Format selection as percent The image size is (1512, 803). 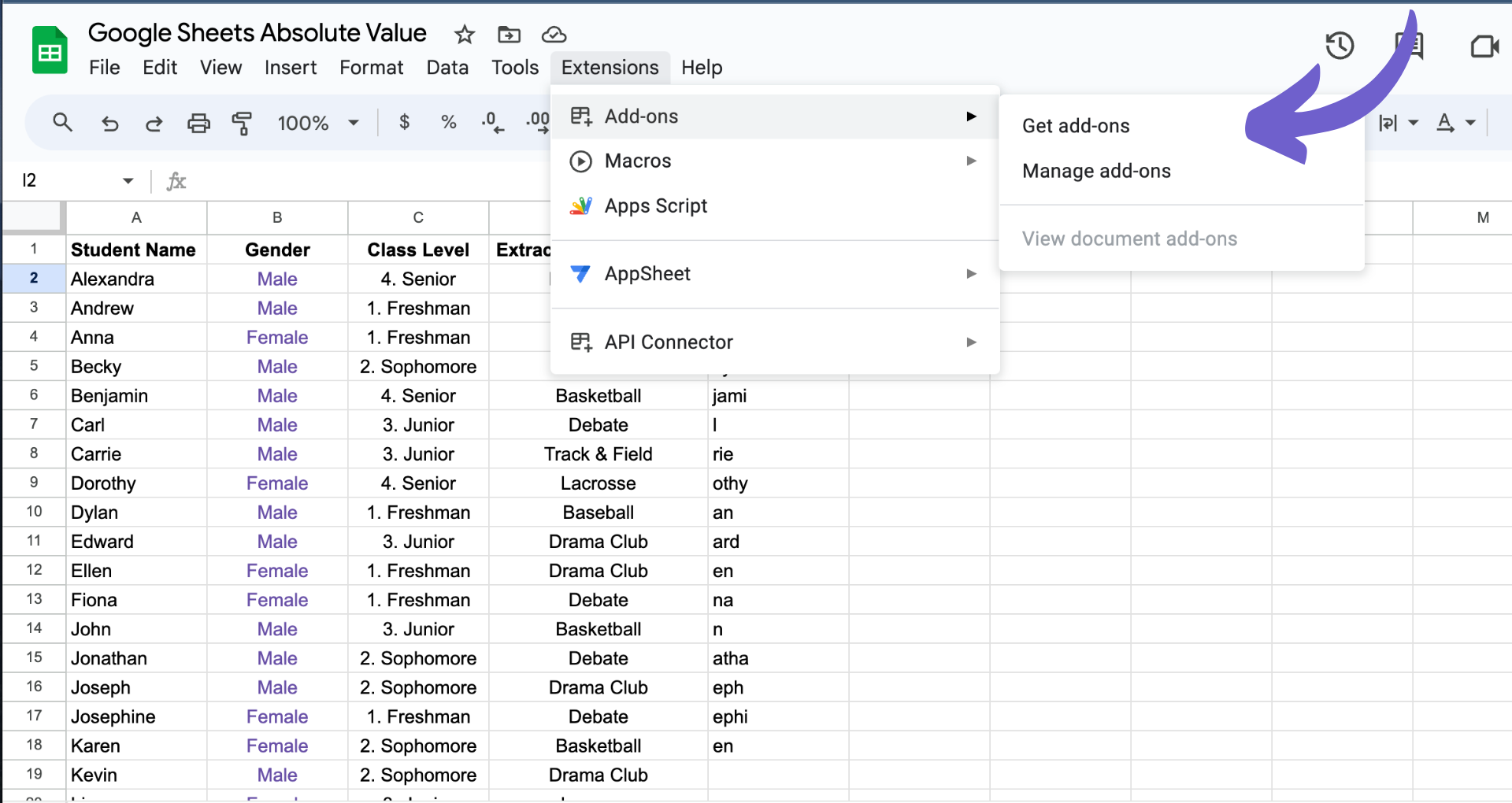click(449, 123)
